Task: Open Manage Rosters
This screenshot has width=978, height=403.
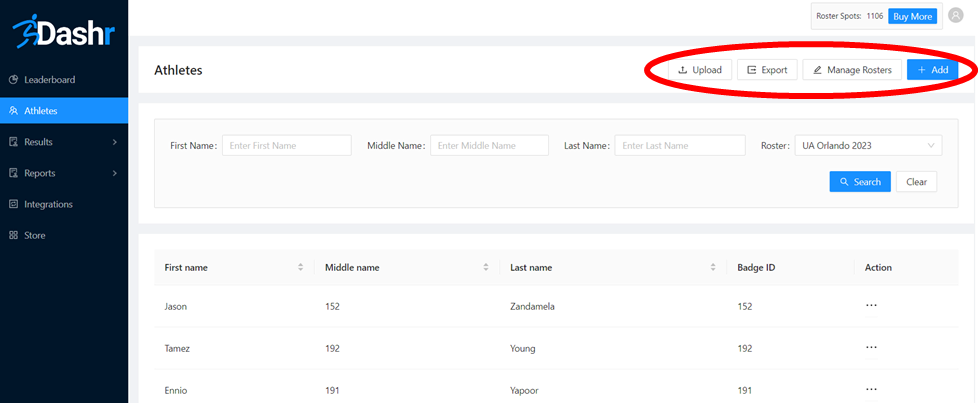Action: point(851,70)
